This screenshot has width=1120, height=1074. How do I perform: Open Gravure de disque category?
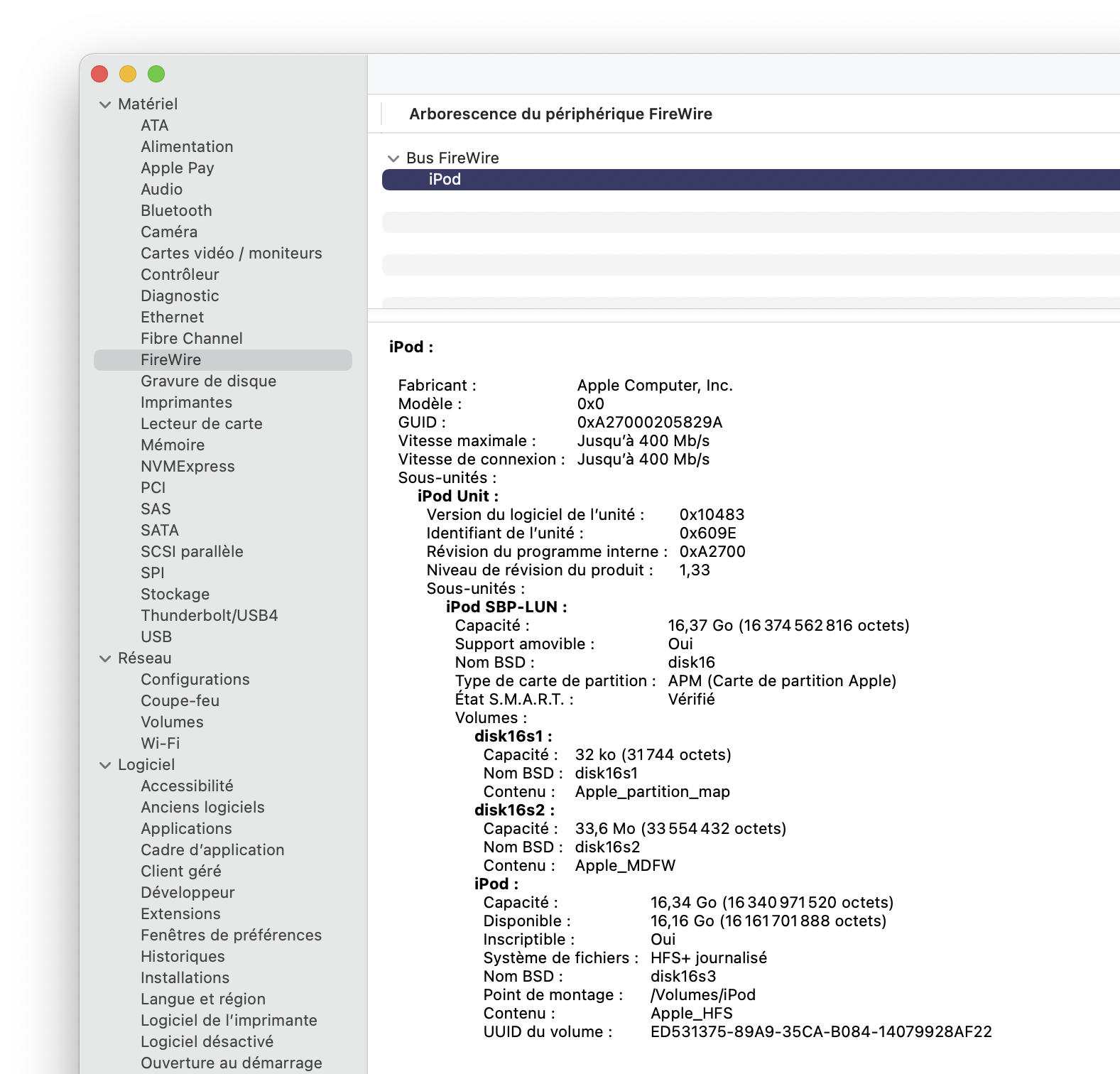208,381
